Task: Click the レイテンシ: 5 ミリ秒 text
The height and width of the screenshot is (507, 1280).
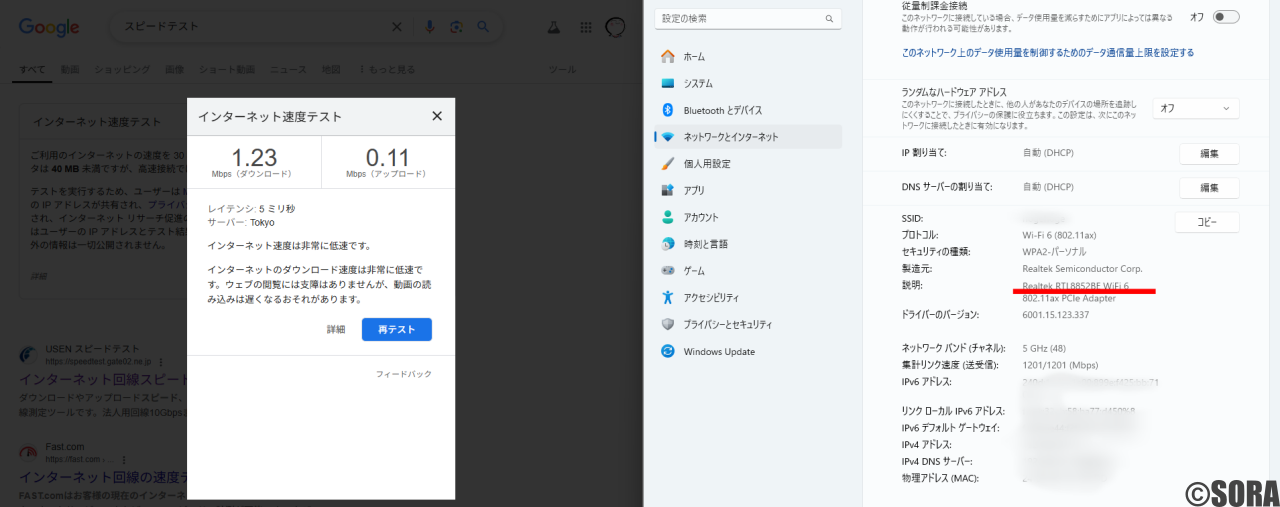Action: click(x=251, y=209)
